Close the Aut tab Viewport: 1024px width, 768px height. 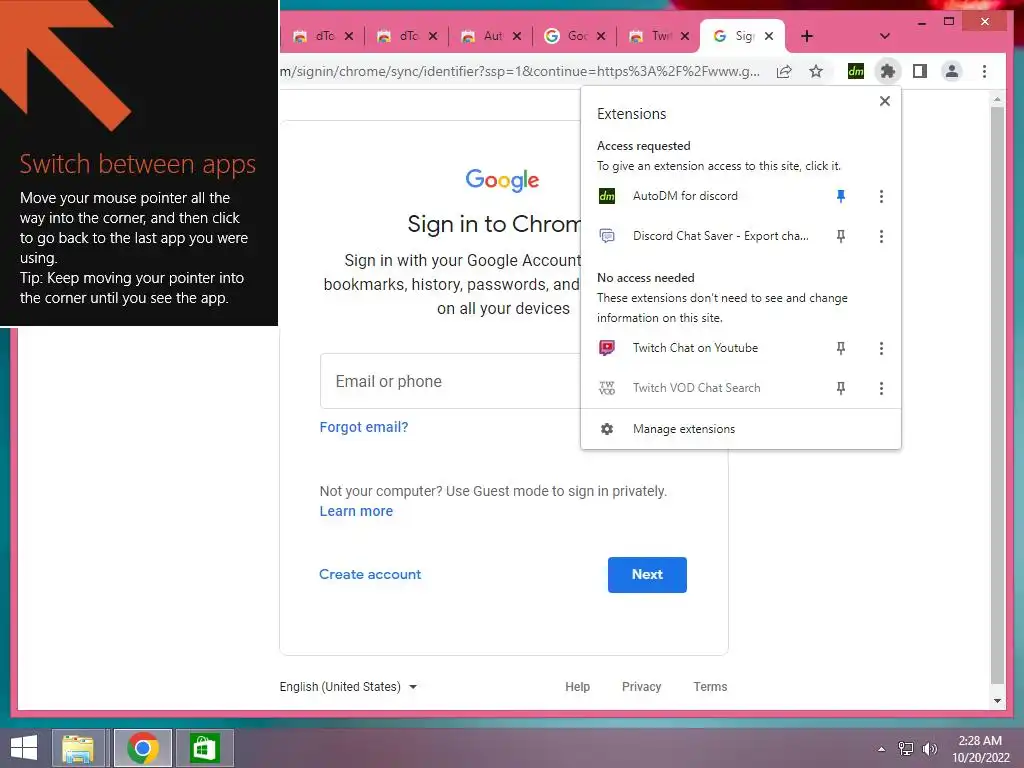pos(517,36)
